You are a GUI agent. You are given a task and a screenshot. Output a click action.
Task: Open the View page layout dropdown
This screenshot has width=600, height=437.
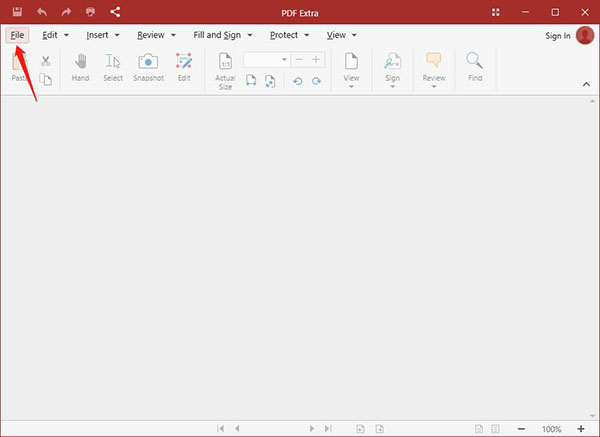[x=351, y=70]
